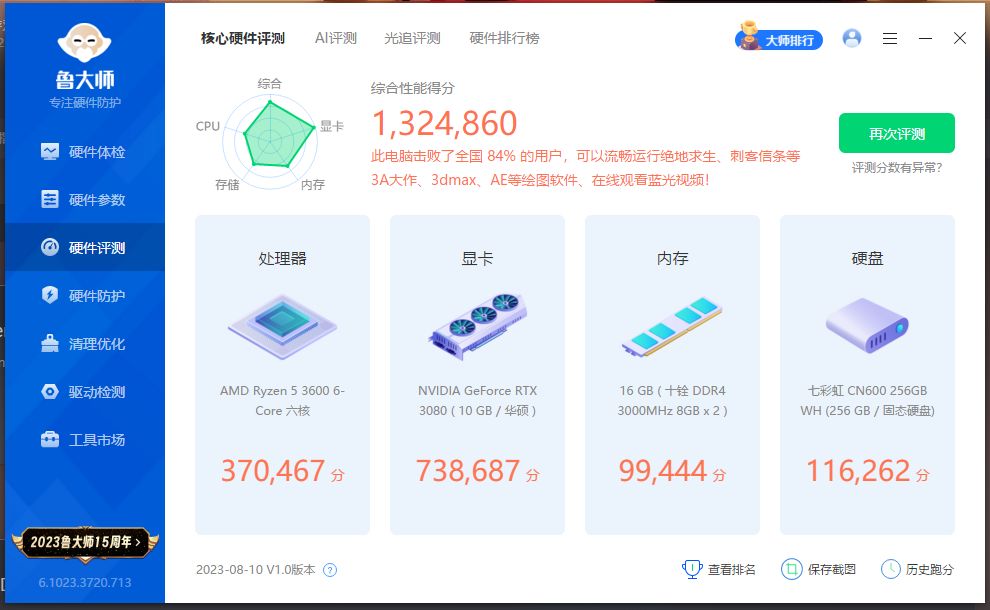This screenshot has height=610, width=990.
Task: Click the 工具市场 toolbox icon
Action: (50, 439)
